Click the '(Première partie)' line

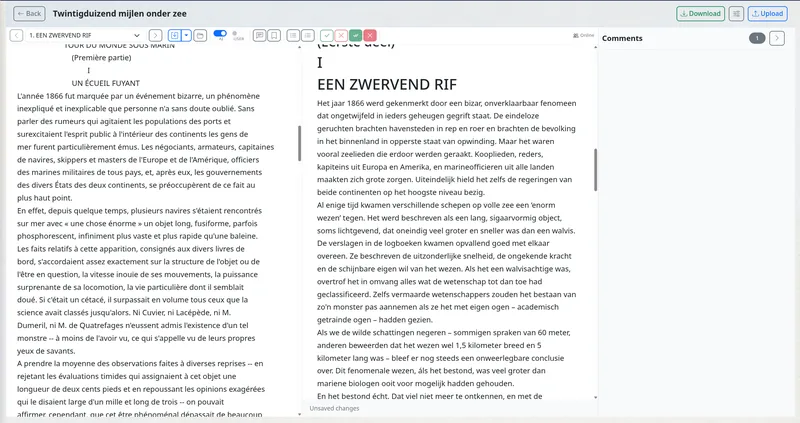[102, 58]
